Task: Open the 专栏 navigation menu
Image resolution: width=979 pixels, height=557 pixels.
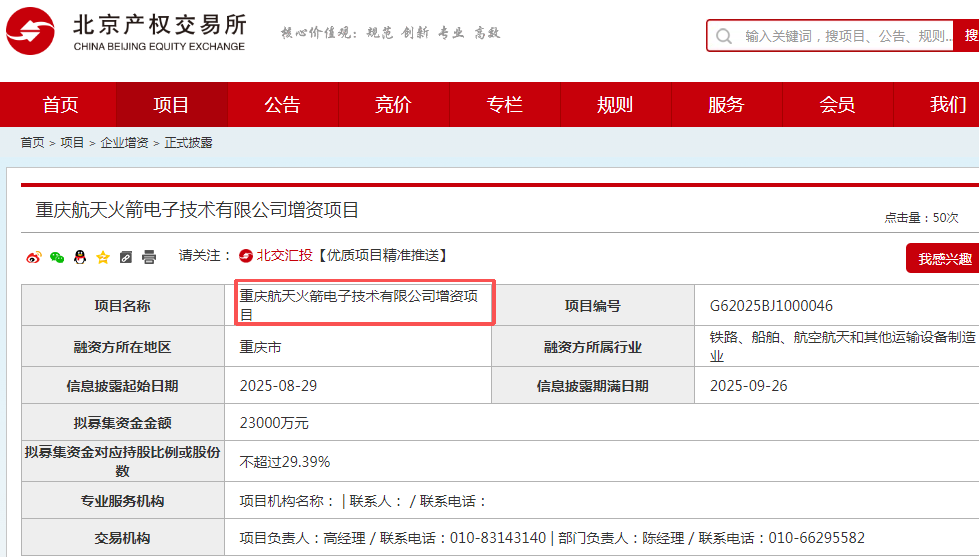Action: [x=504, y=104]
